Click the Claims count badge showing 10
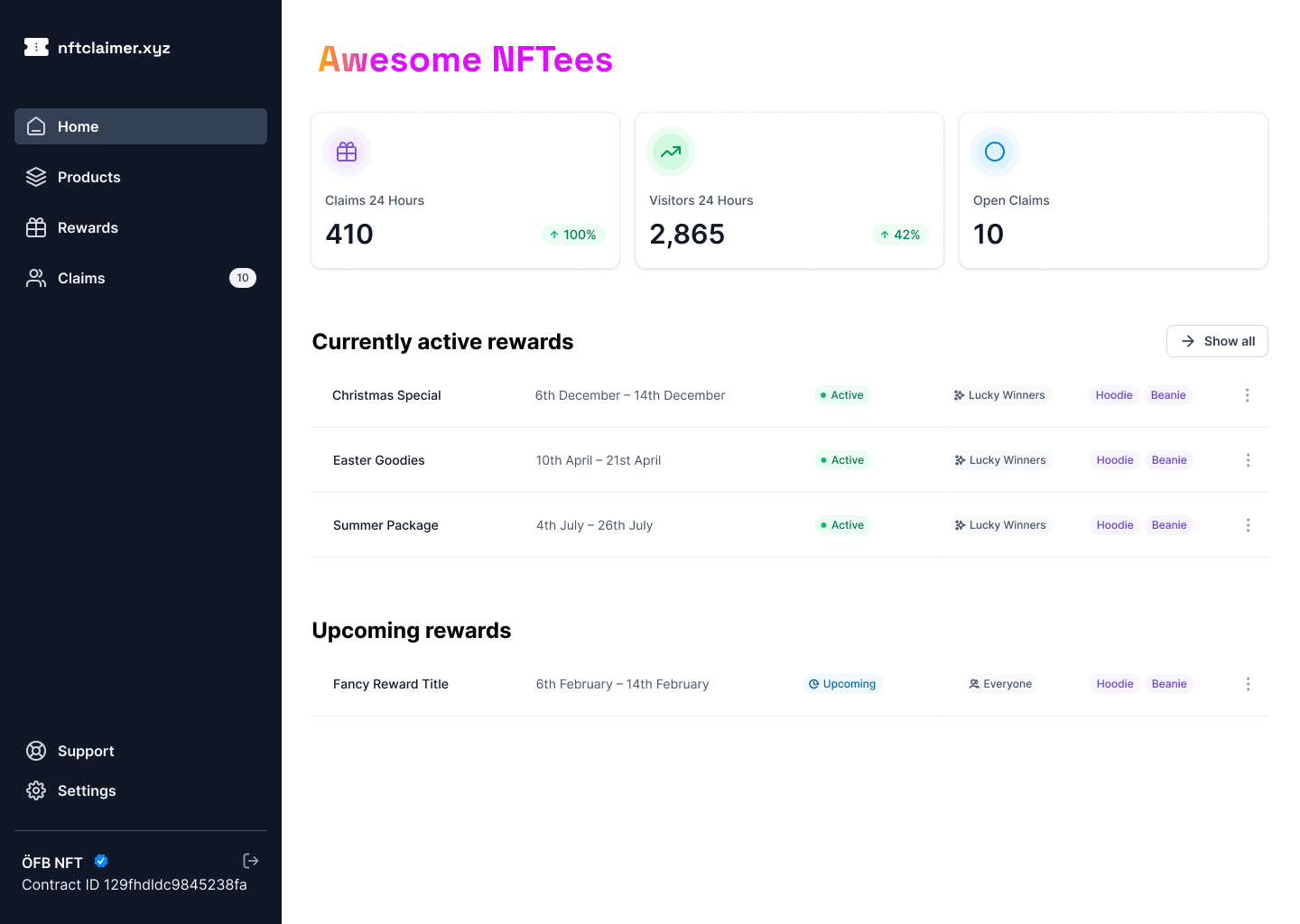Viewport: 1300px width, 924px height. pyautogui.click(x=243, y=278)
